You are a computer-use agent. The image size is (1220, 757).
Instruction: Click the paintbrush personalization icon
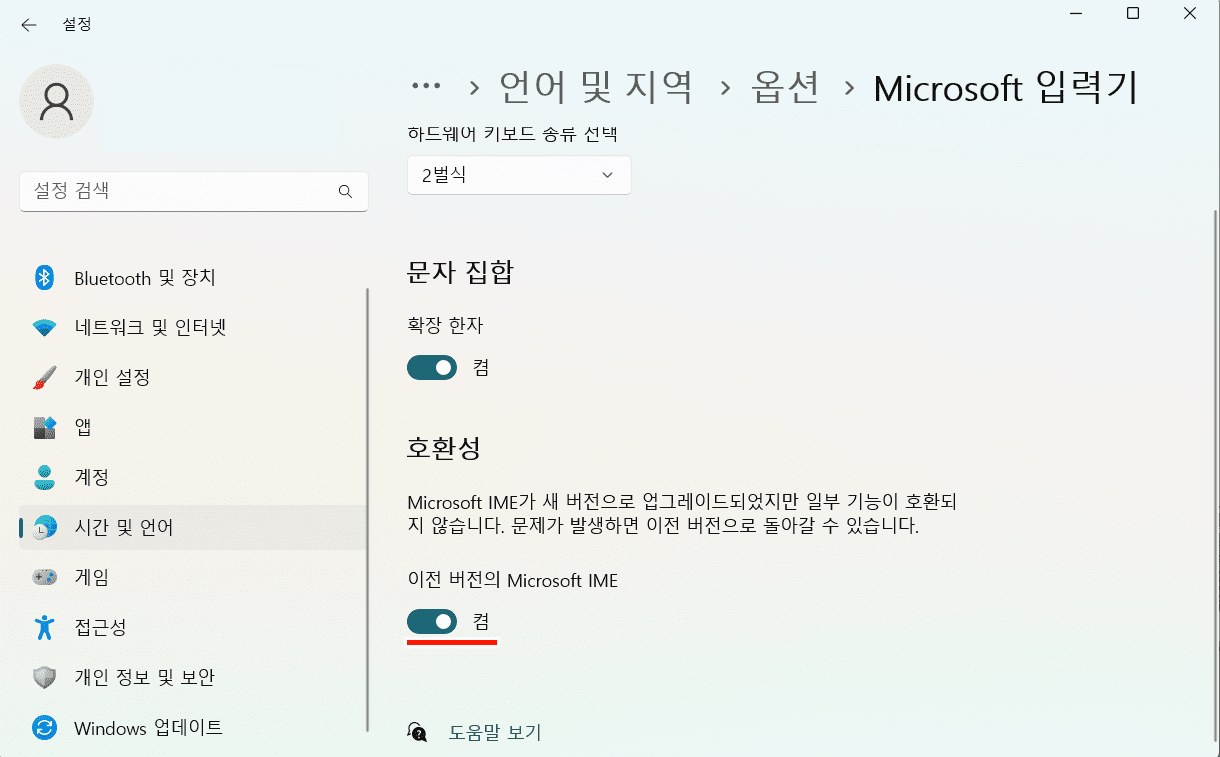[x=44, y=378]
